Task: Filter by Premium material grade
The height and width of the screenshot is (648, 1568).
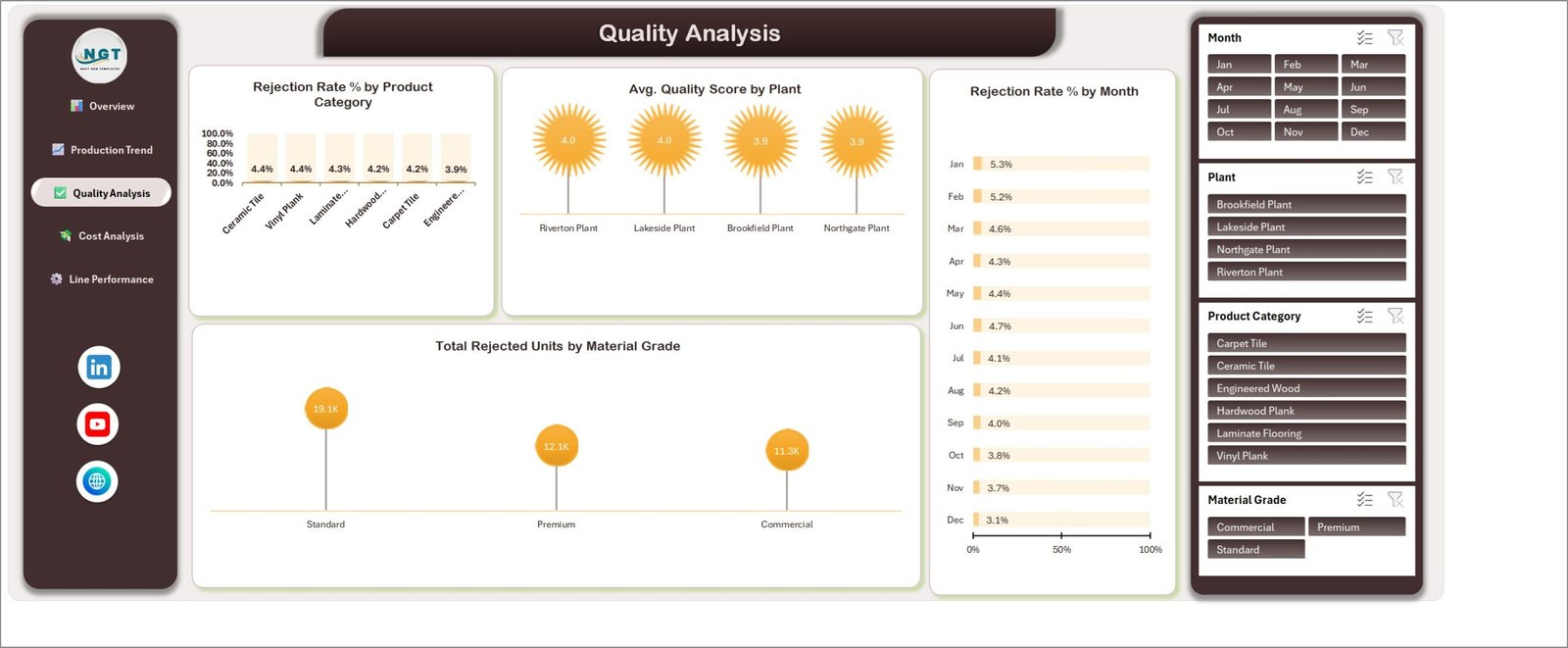Action: pyautogui.click(x=1356, y=527)
